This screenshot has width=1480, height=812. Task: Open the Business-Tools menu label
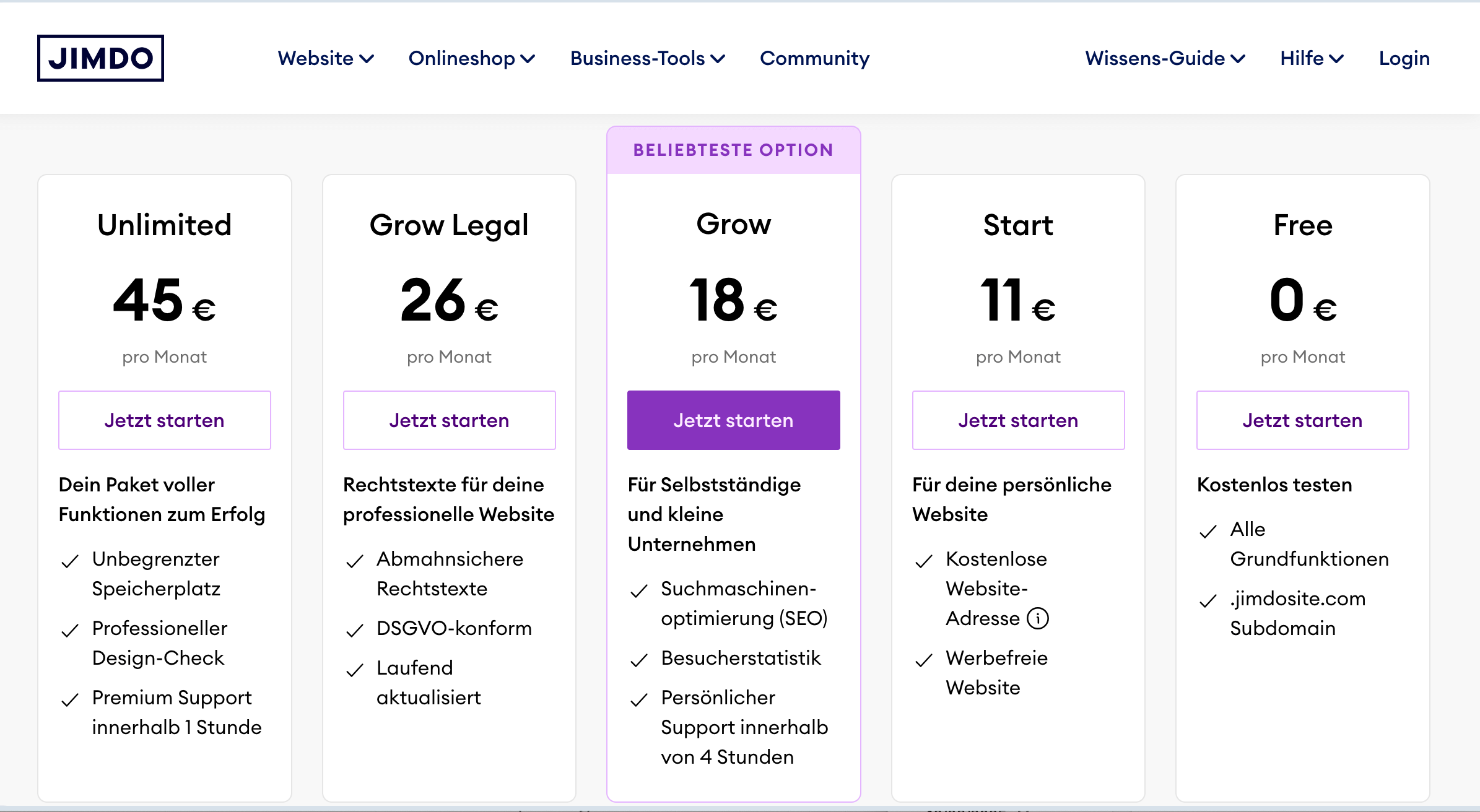click(638, 58)
